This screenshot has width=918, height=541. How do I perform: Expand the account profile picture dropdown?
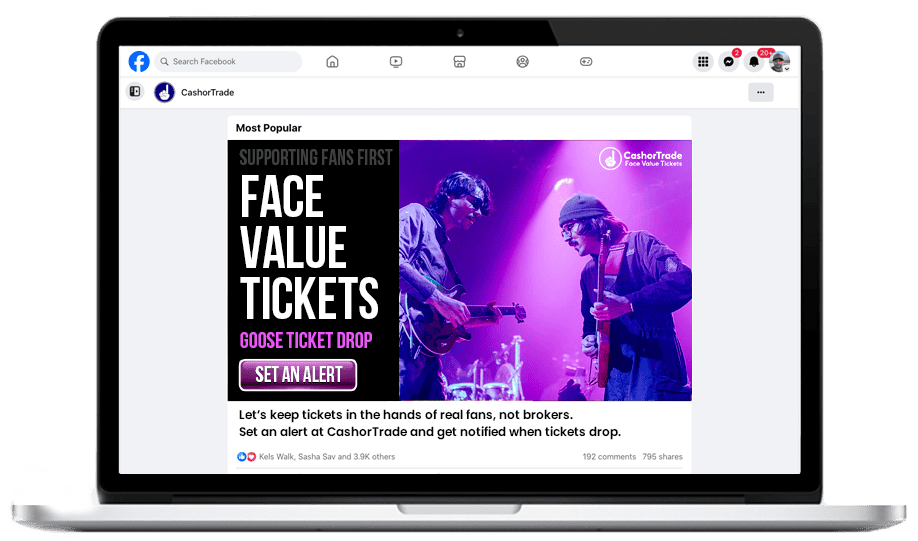coord(780,62)
